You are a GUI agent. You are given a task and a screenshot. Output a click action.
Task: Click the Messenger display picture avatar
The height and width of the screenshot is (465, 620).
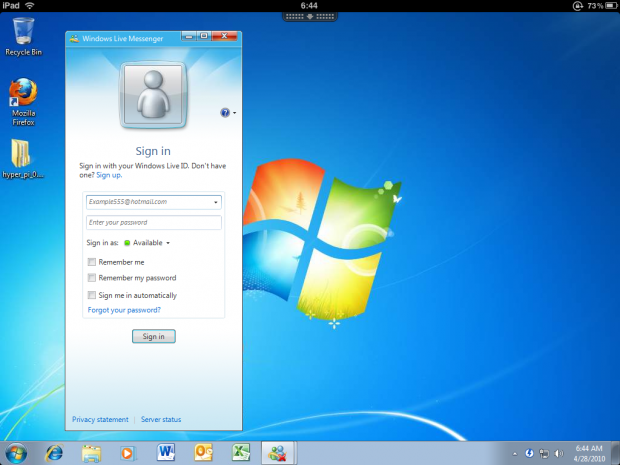point(153,95)
